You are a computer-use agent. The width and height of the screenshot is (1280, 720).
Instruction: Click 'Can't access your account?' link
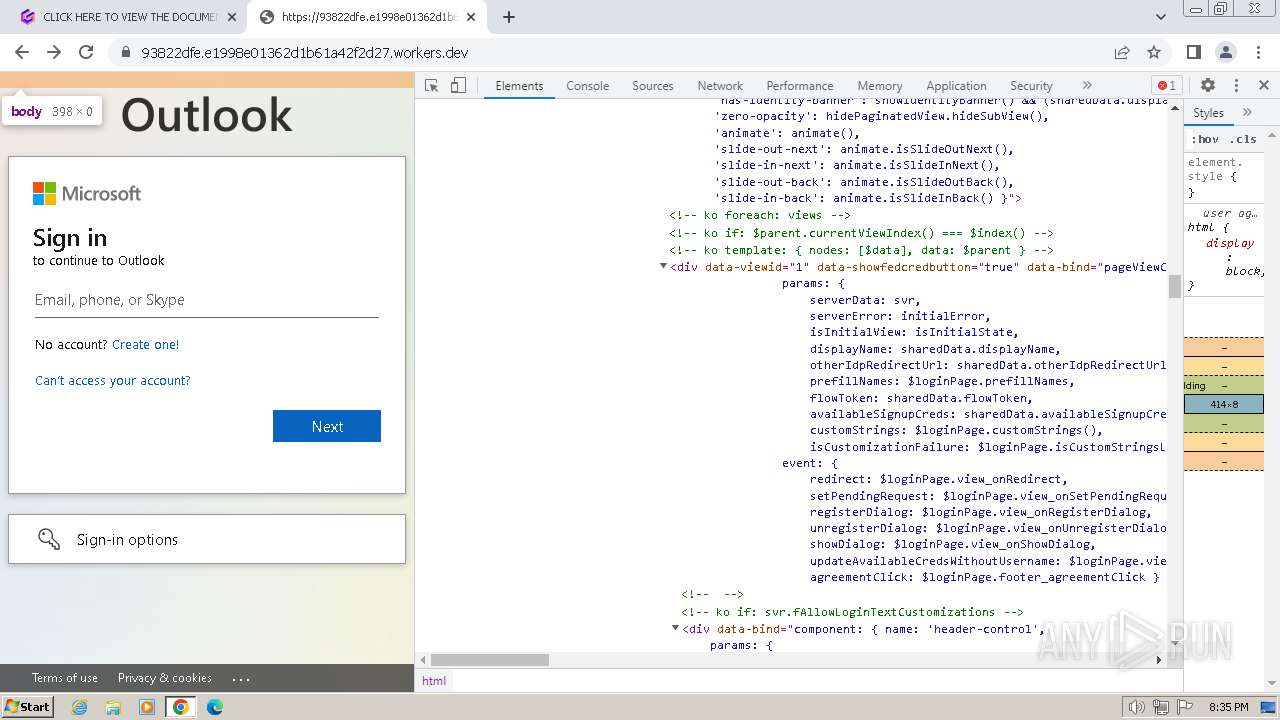click(x=113, y=380)
